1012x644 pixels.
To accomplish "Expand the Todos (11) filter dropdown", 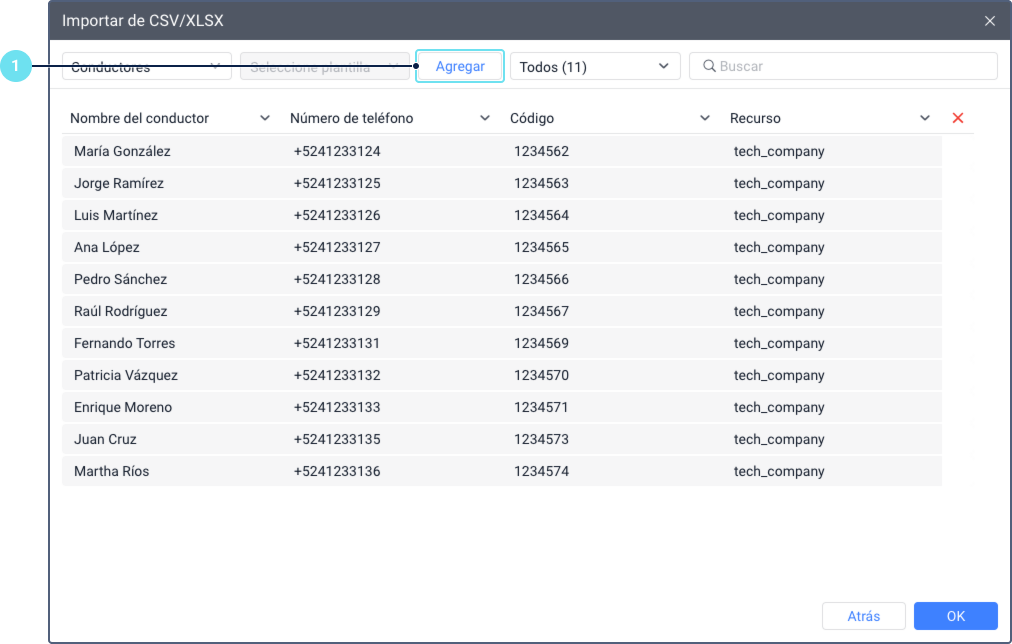I will [x=594, y=67].
